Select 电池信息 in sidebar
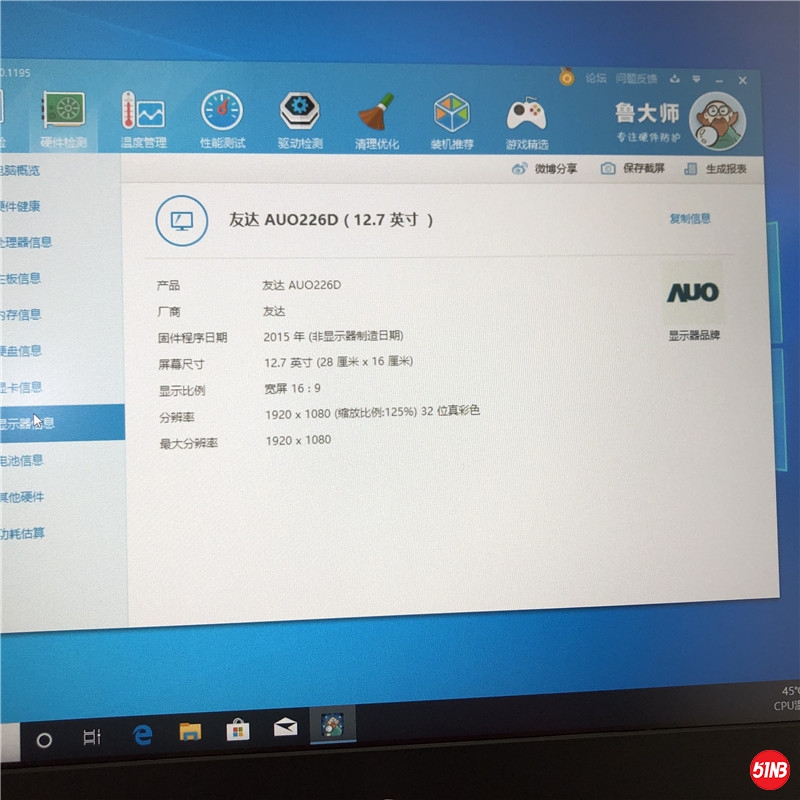800x800 pixels. tap(21, 460)
